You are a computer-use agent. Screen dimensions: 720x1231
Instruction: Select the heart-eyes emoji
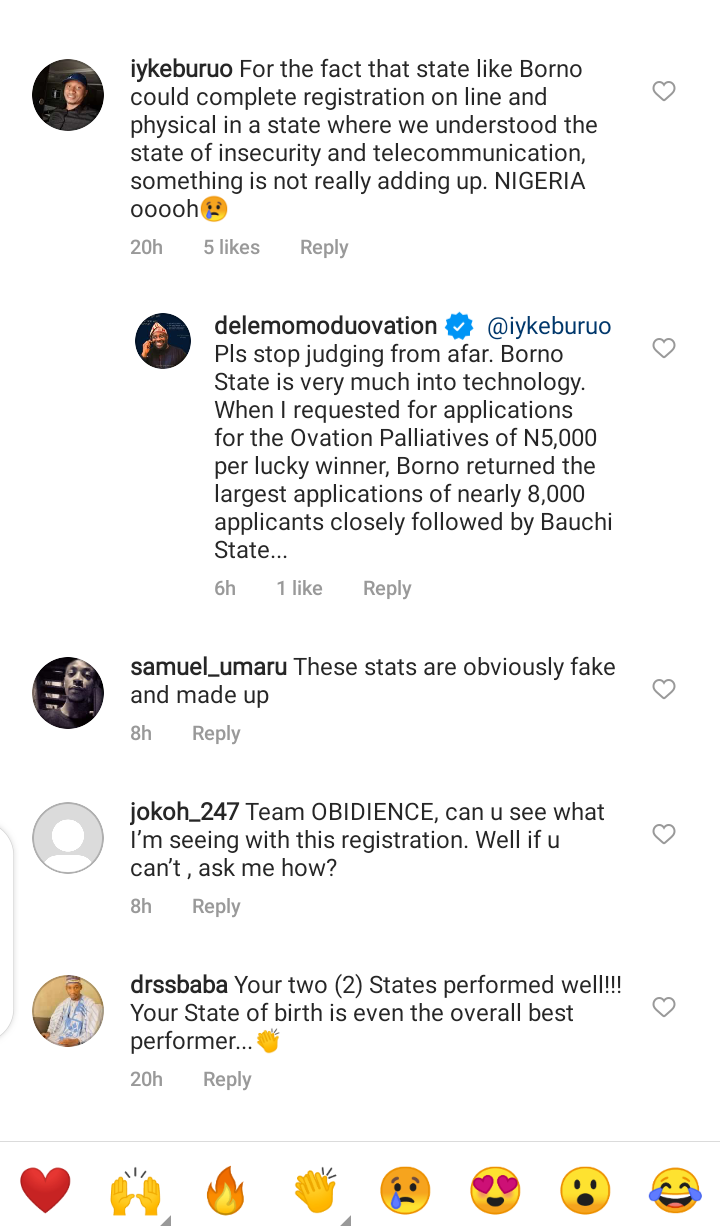pyautogui.click(x=495, y=1190)
